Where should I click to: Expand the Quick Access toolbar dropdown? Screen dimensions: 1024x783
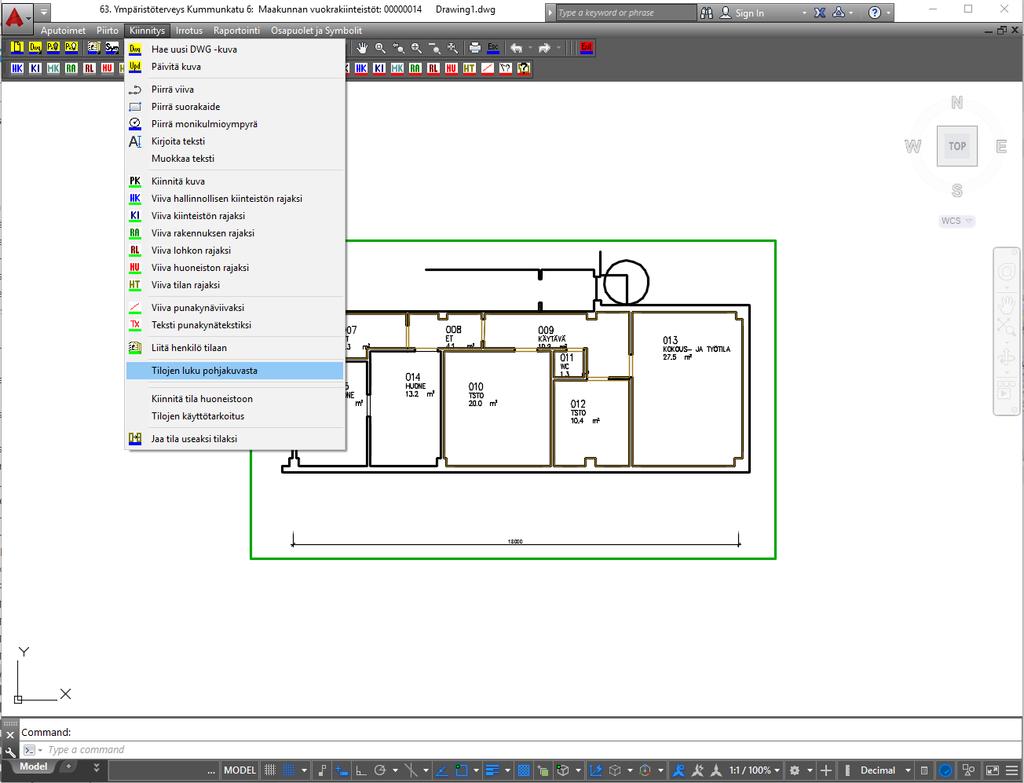pyautogui.click(x=43, y=12)
